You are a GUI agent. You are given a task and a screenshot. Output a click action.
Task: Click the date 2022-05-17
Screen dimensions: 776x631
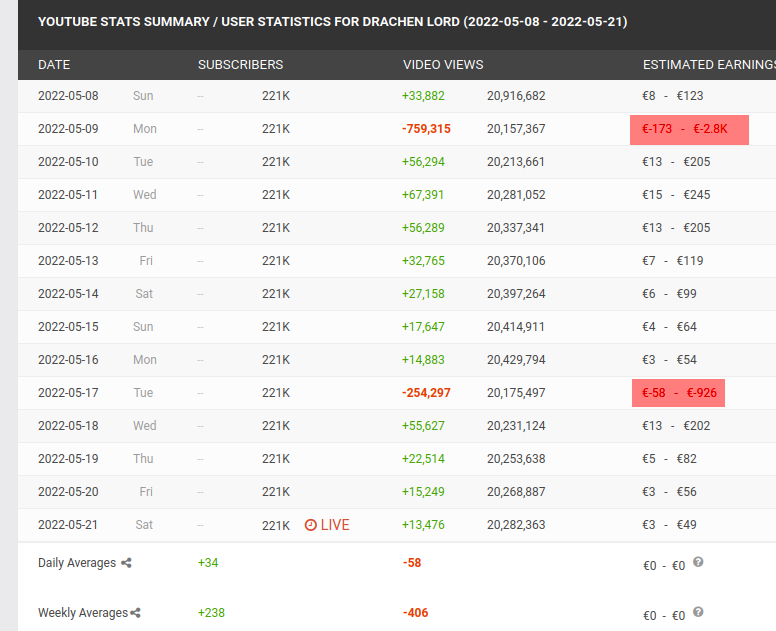68,392
